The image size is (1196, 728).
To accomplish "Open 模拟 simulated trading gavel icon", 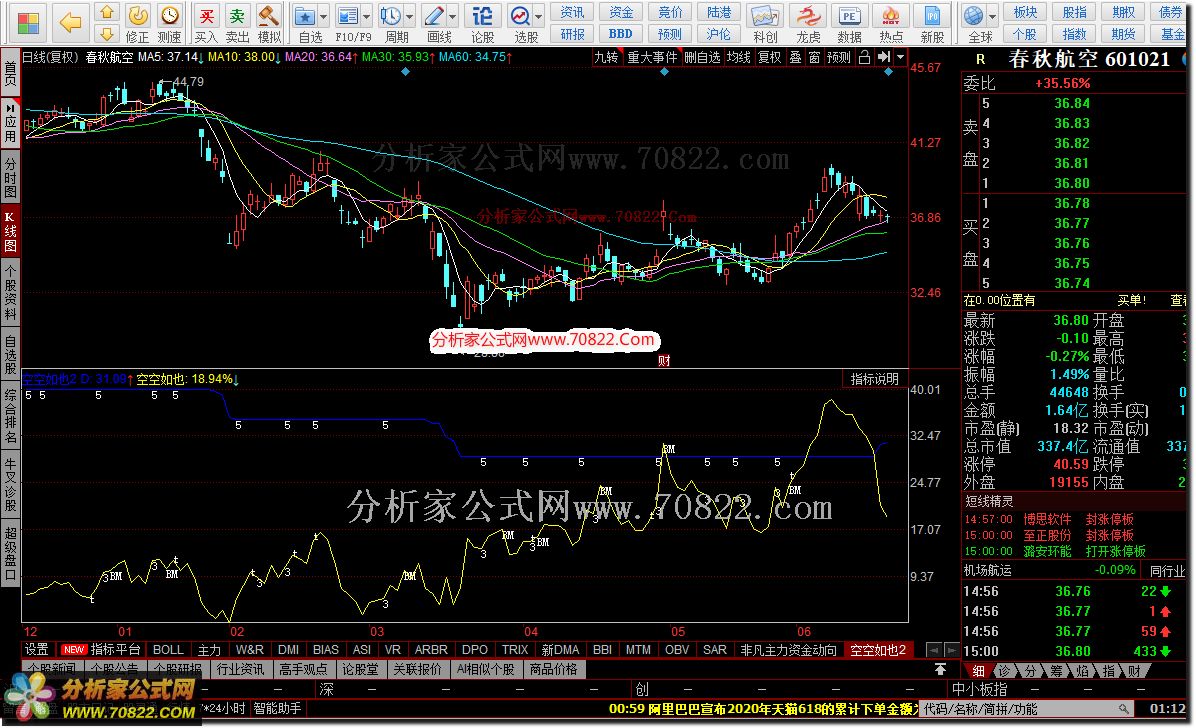I will (x=268, y=23).
